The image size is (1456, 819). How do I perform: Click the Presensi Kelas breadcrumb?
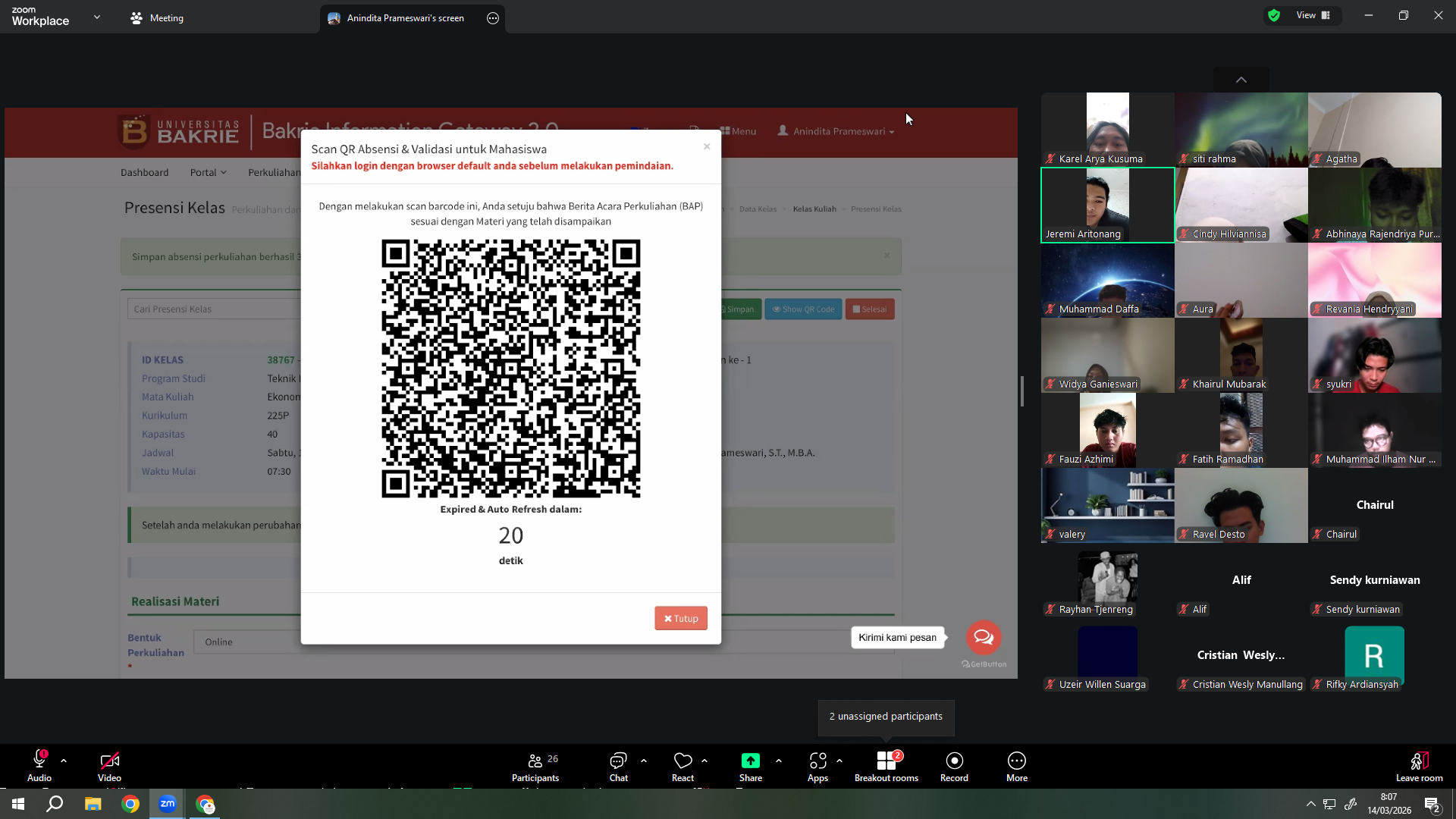[x=876, y=209]
